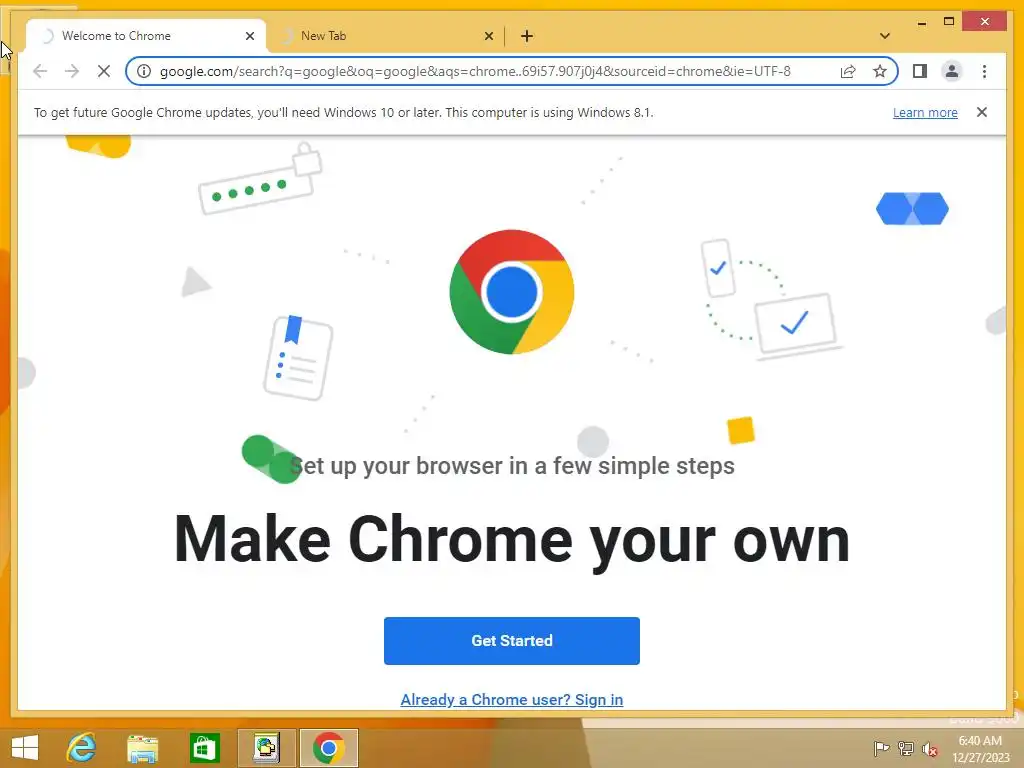The height and width of the screenshot is (768, 1024).
Task: Bookmark this tab with the star icon
Action: 880,71
